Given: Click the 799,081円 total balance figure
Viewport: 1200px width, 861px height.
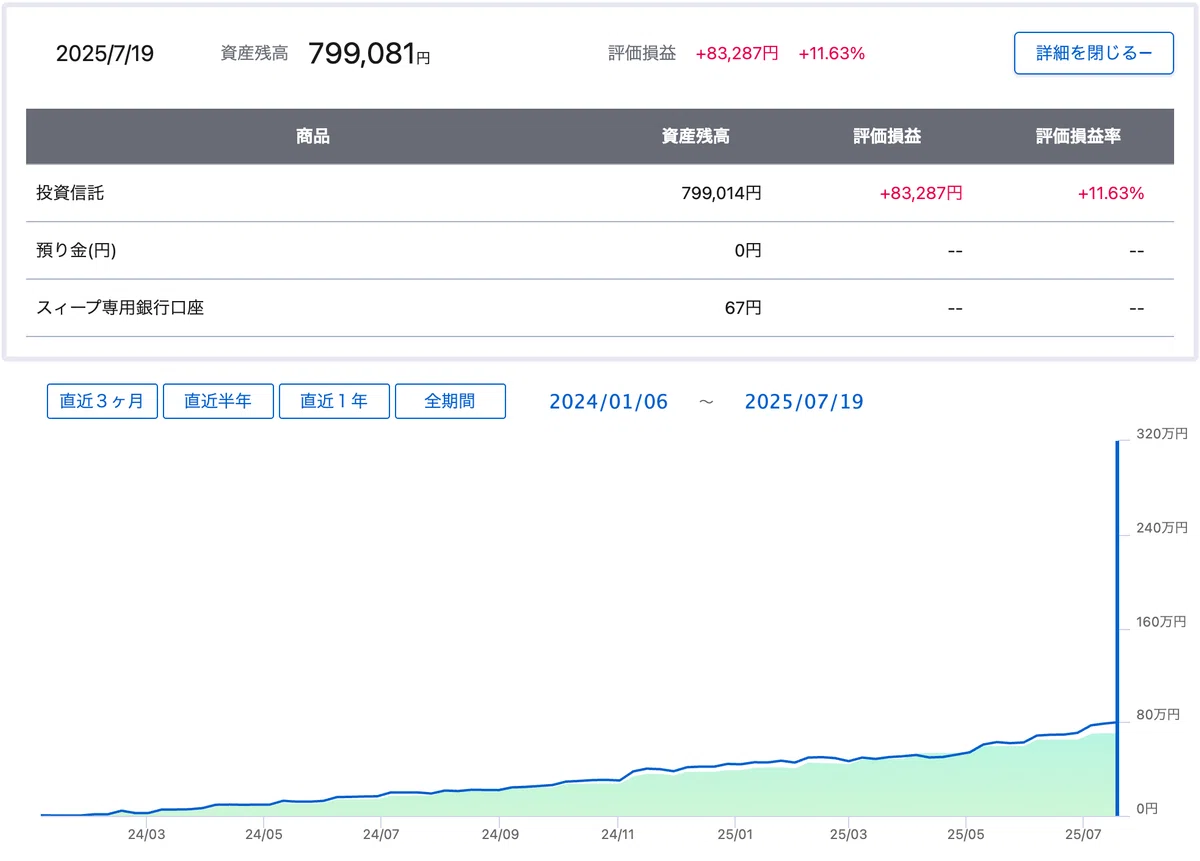Looking at the screenshot, I should pos(369,53).
